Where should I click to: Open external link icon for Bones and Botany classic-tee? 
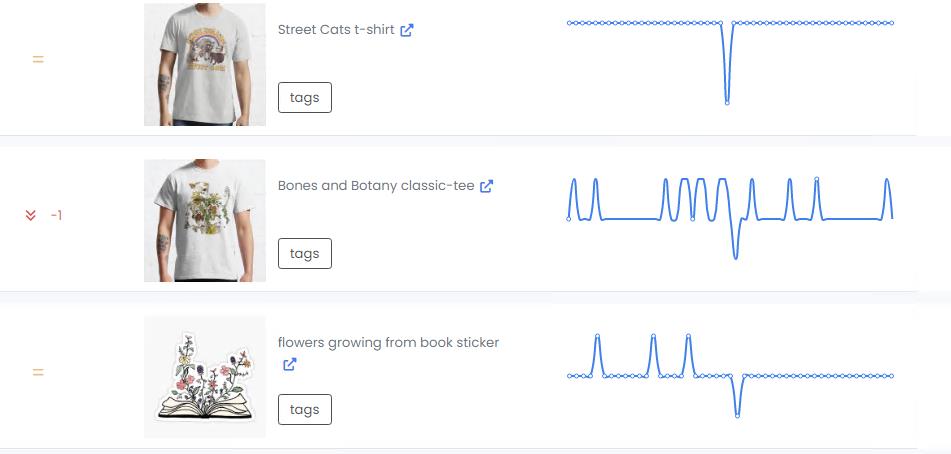pos(487,186)
